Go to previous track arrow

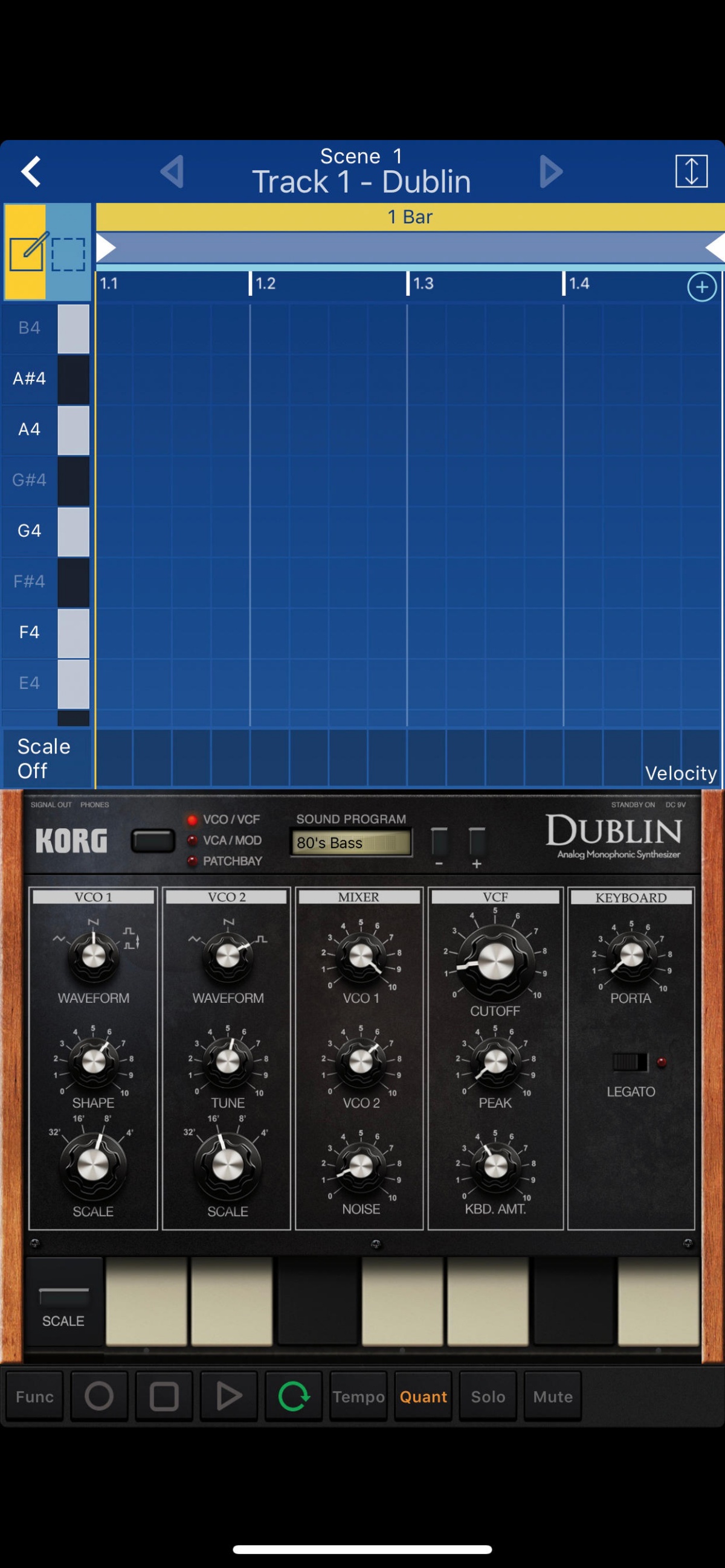pos(172,171)
